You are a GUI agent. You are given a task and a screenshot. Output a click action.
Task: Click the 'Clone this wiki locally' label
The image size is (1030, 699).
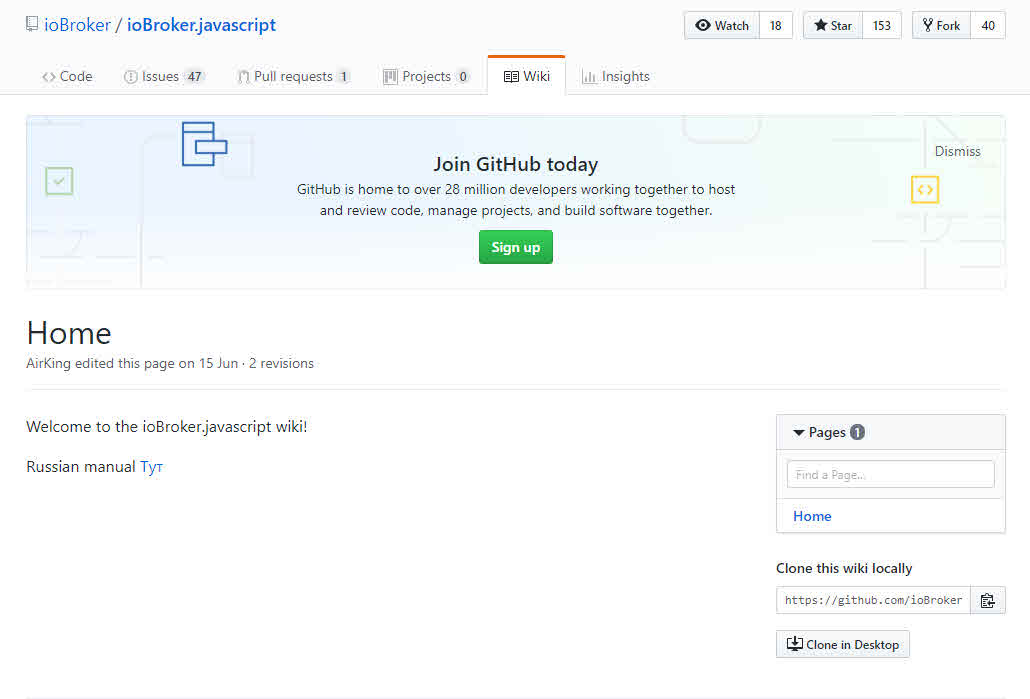click(844, 568)
